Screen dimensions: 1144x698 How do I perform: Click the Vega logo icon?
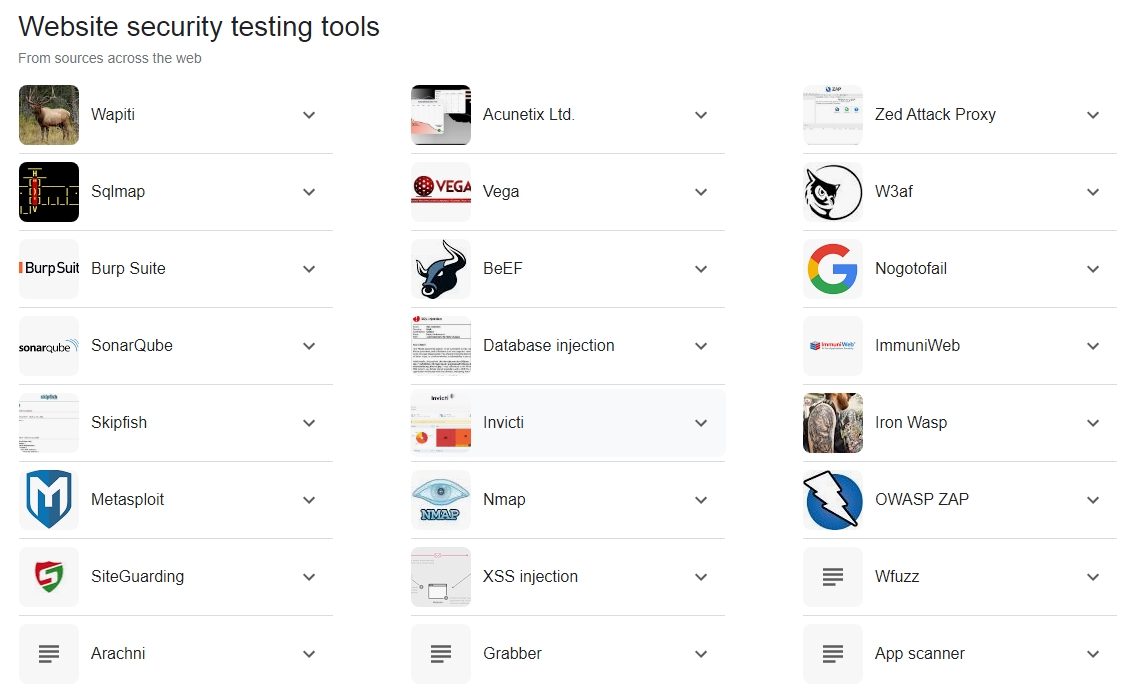(441, 192)
